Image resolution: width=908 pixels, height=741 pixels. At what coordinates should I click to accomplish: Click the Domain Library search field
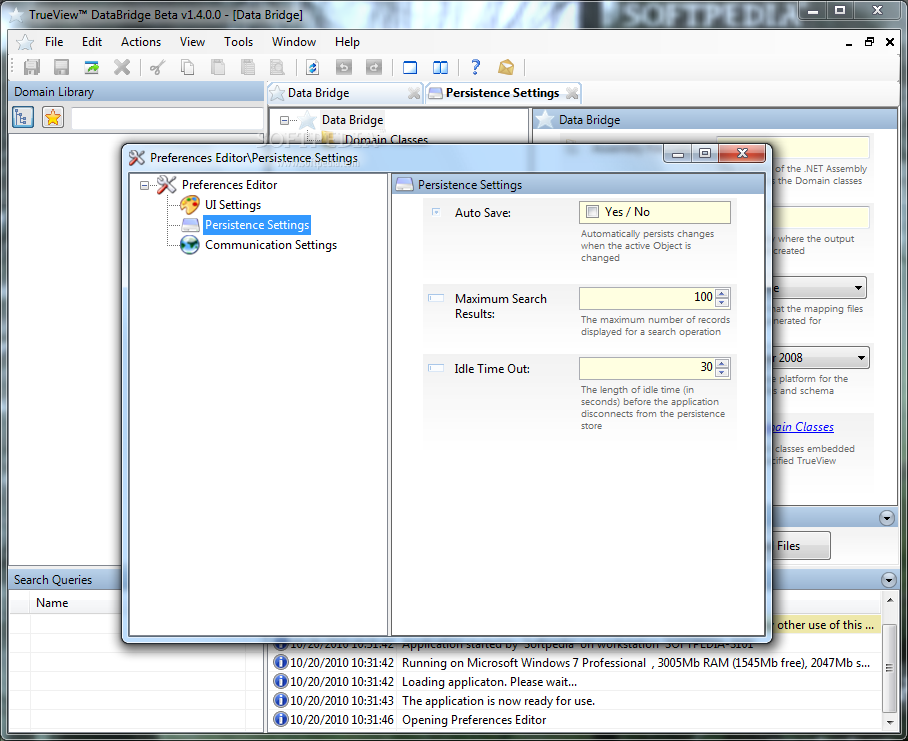[x=167, y=118]
